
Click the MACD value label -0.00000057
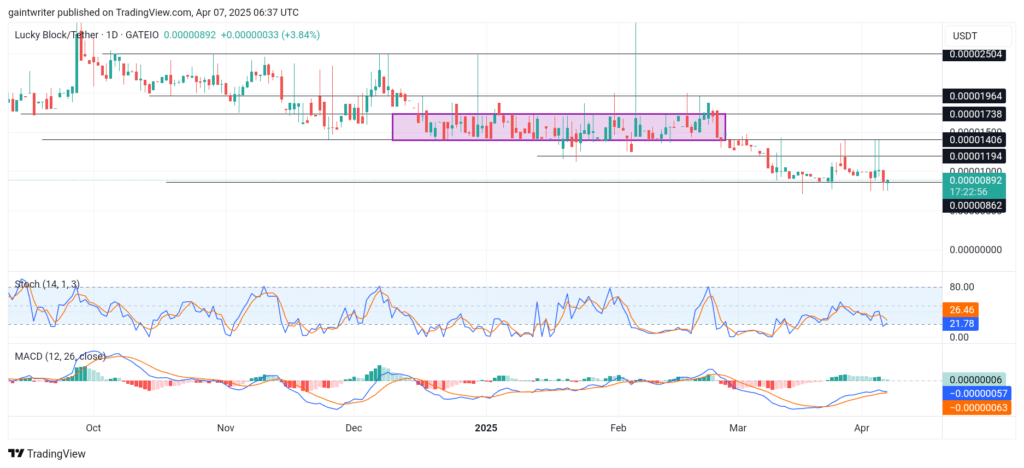point(976,394)
